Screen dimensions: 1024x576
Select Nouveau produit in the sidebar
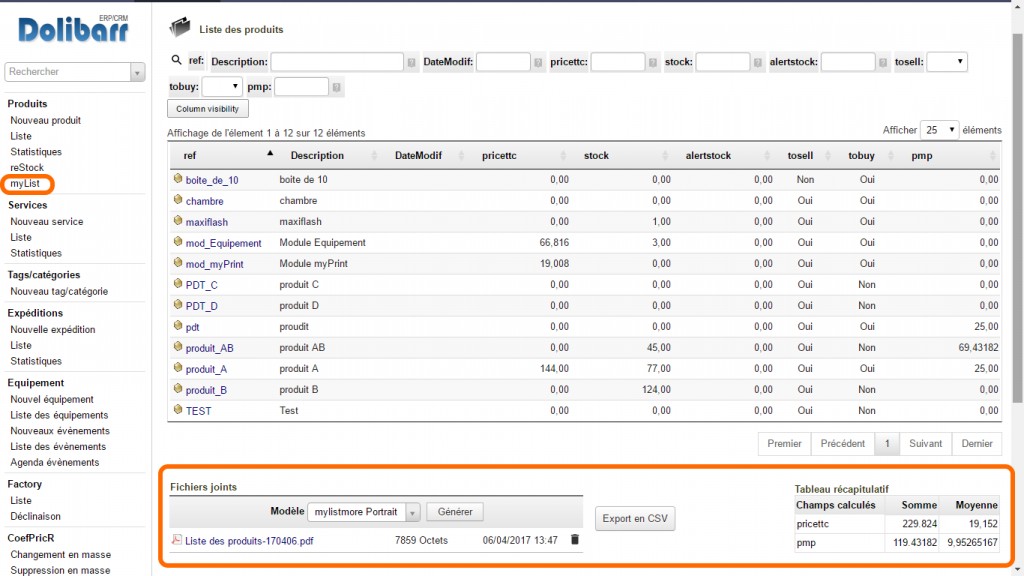coord(45,120)
